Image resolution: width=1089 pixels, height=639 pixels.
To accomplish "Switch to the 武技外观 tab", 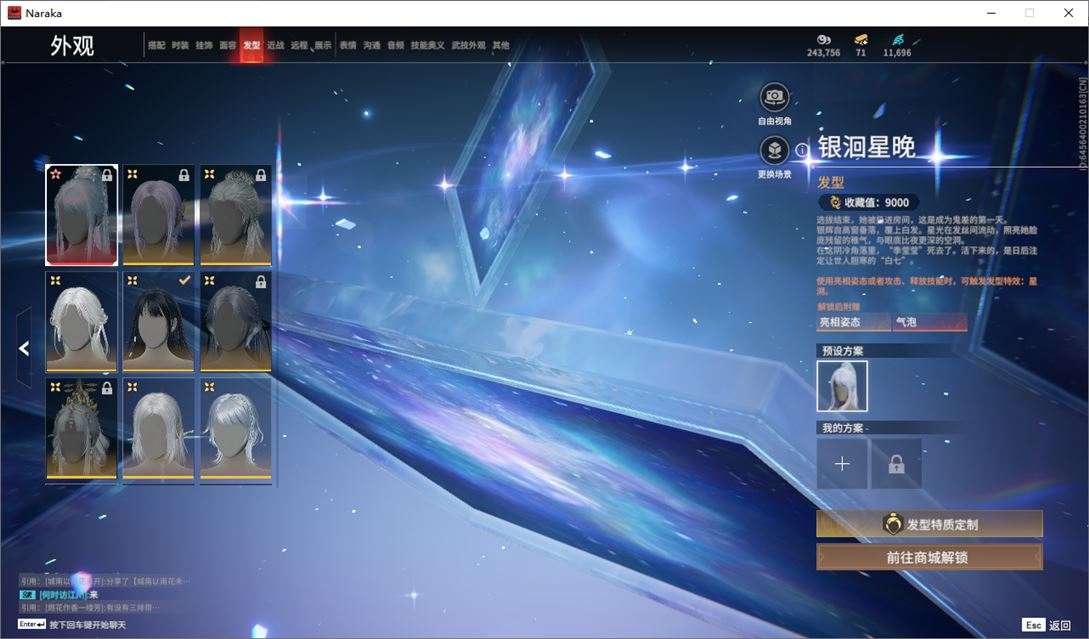I will (469, 45).
